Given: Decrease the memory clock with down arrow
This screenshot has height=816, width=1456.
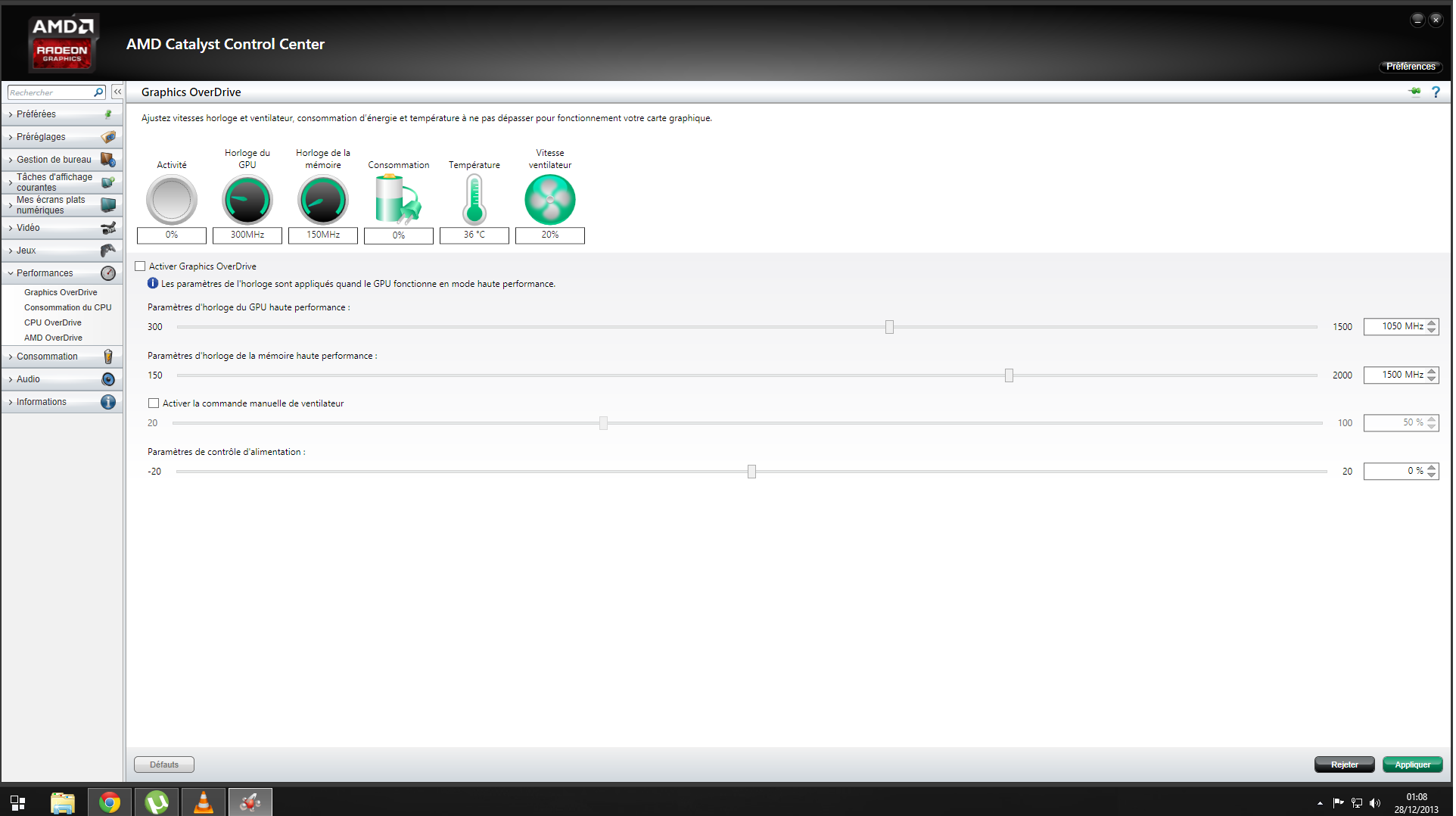Looking at the screenshot, I should [x=1431, y=378].
